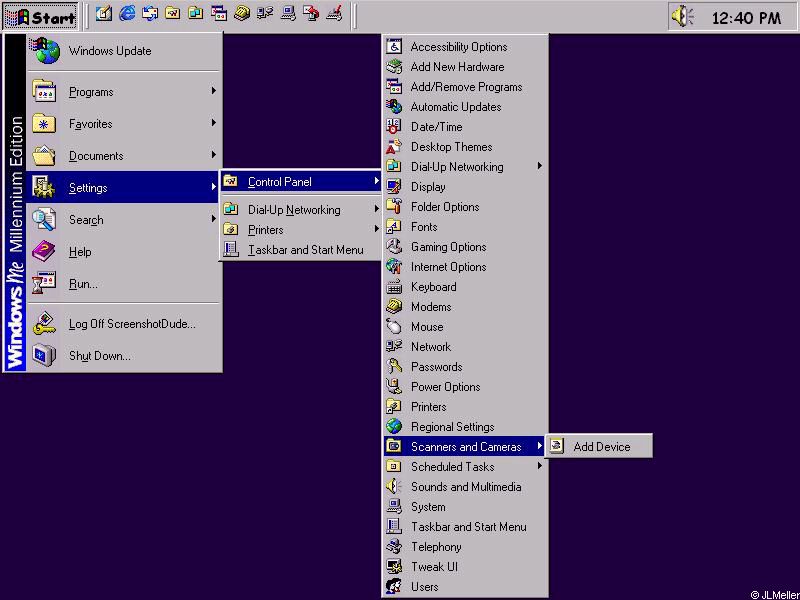Image resolution: width=800 pixels, height=600 pixels.
Task: Open Automatic Updates icon
Action: coord(394,107)
